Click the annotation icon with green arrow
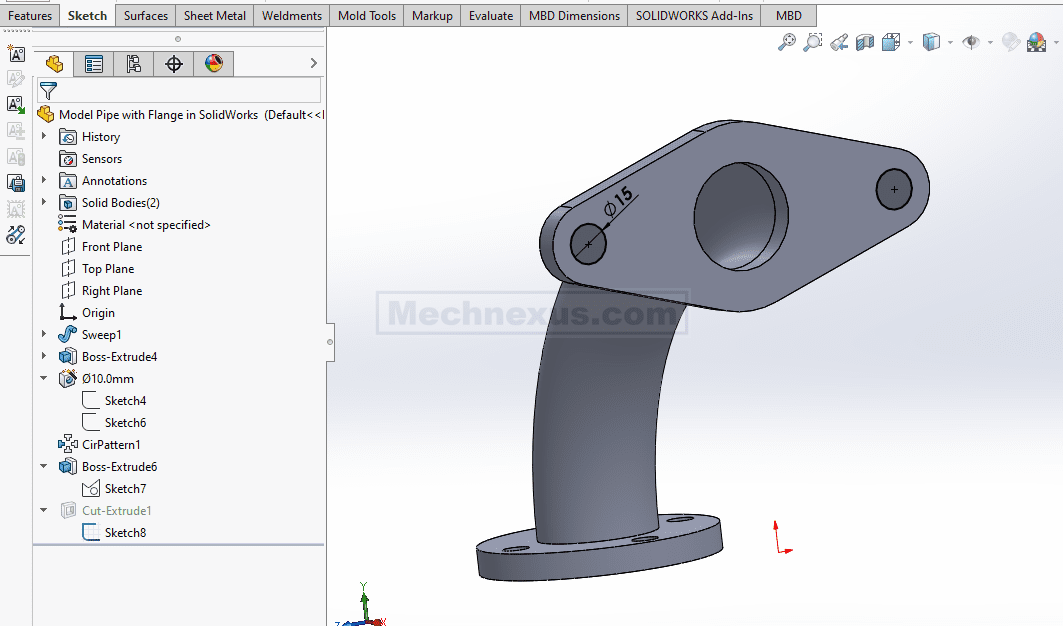This screenshot has height=626, width=1063. tap(16, 105)
